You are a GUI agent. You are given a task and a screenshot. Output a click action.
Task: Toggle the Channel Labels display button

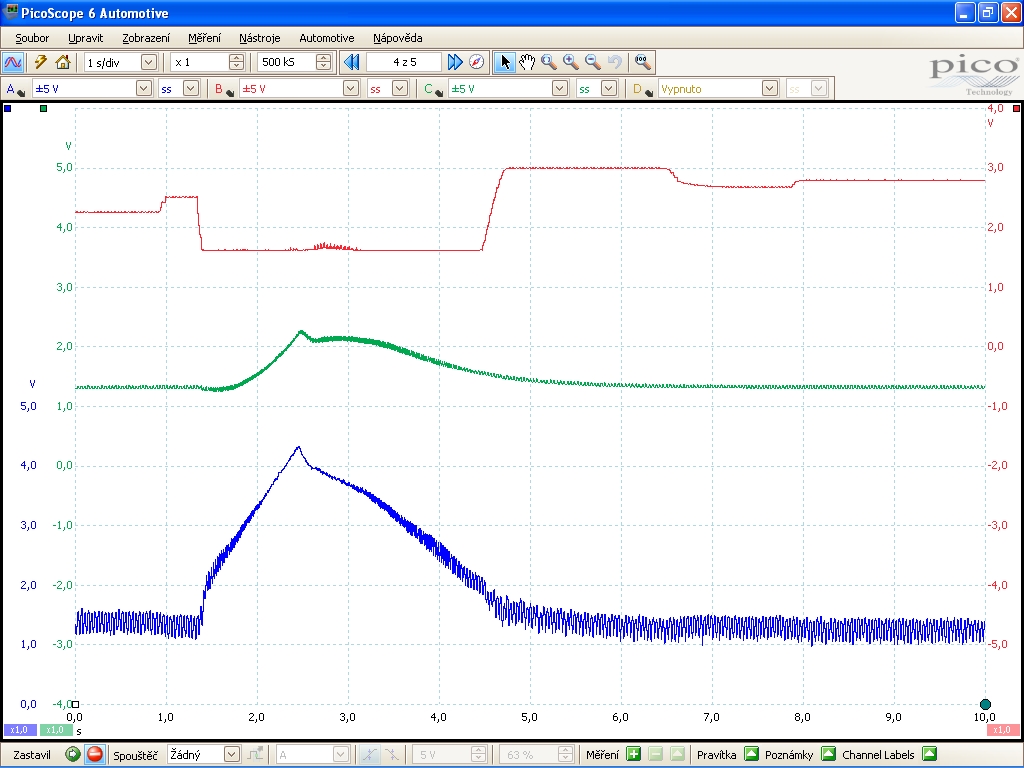point(929,754)
